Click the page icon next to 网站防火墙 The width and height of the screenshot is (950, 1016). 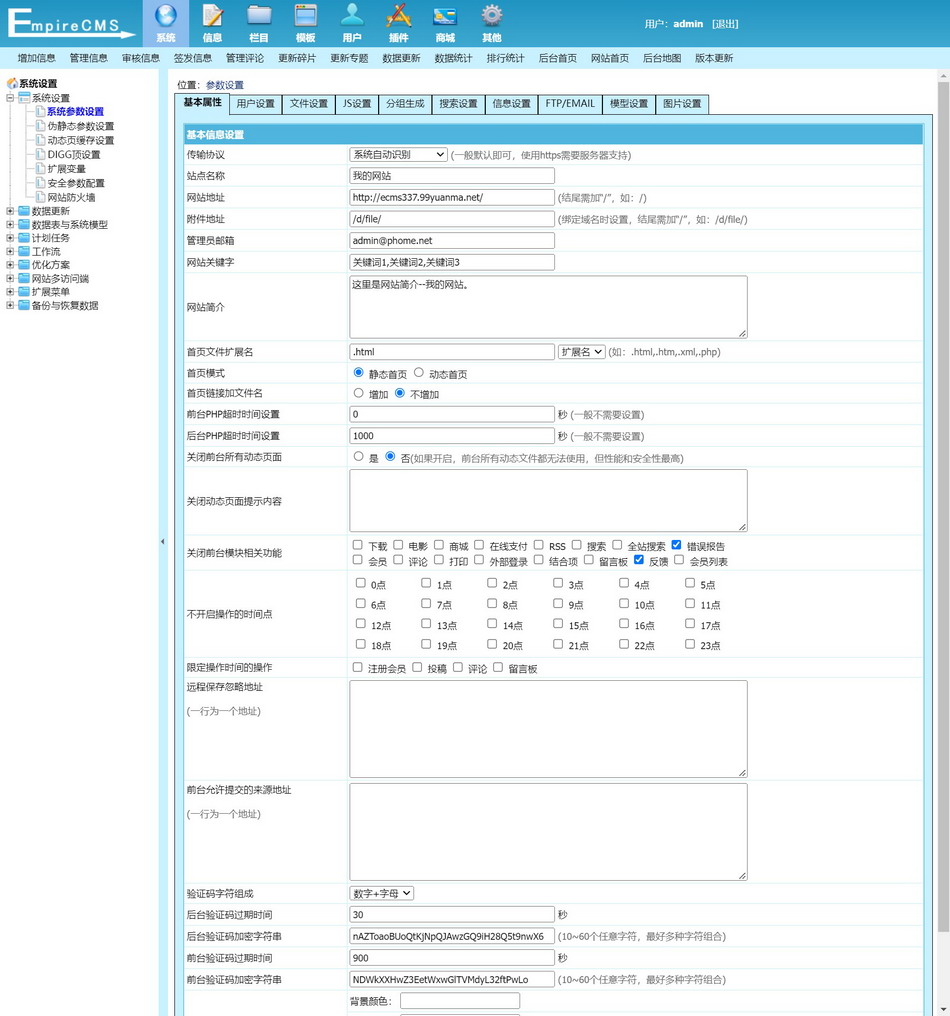40,197
